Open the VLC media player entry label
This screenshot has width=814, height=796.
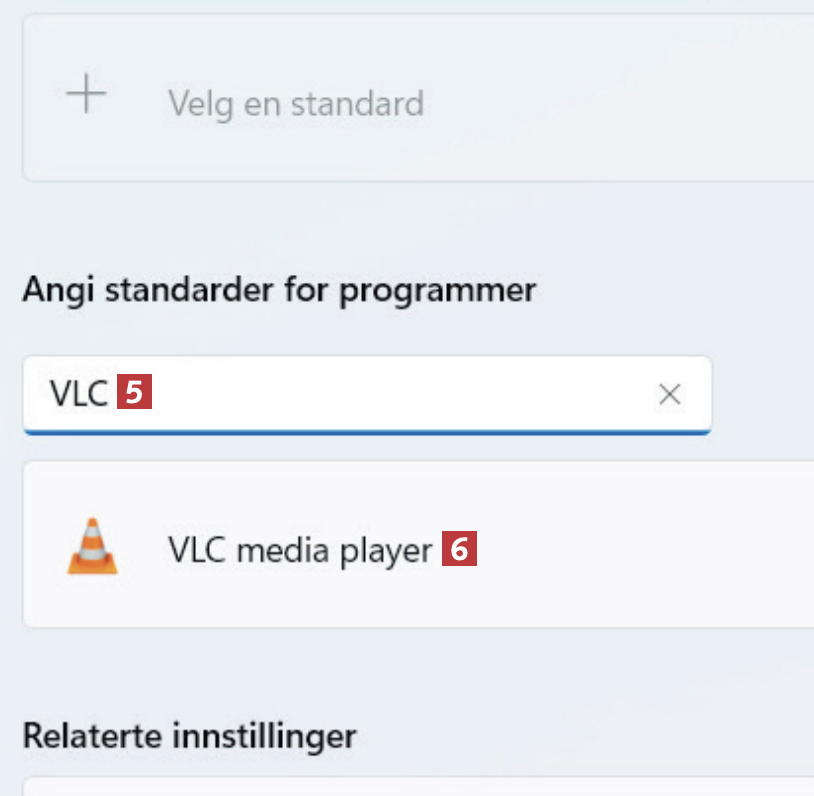(x=299, y=549)
